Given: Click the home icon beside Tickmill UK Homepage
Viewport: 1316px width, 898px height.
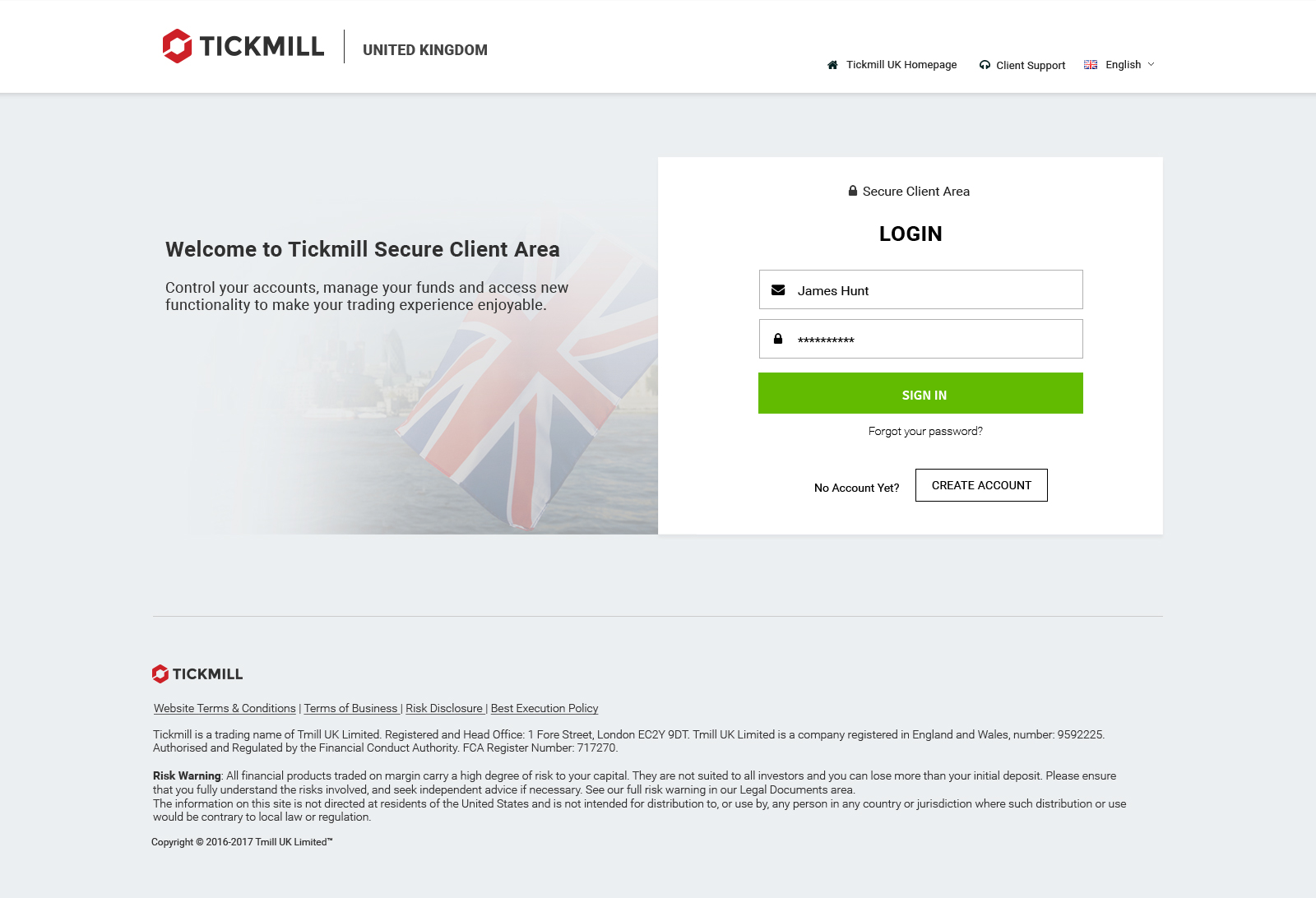Looking at the screenshot, I should click(x=832, y=65).
